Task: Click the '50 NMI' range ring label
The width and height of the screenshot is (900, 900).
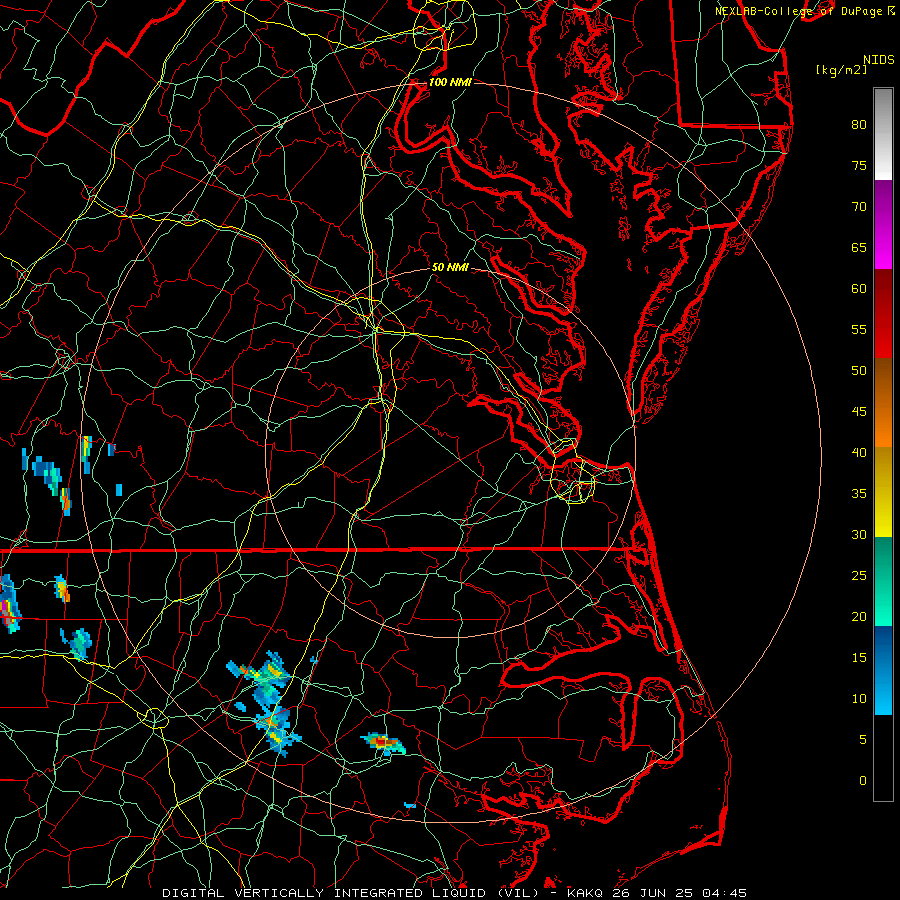Action: 450,267
